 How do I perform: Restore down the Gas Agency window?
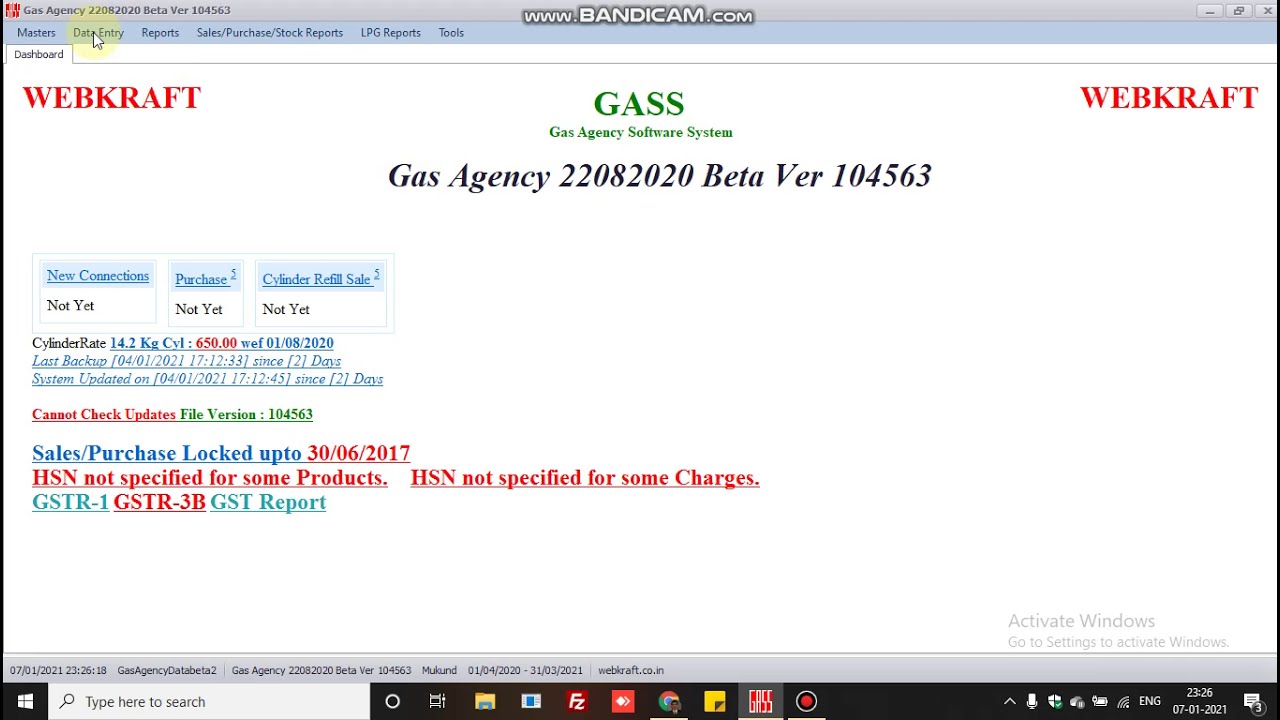[1238, 10]
